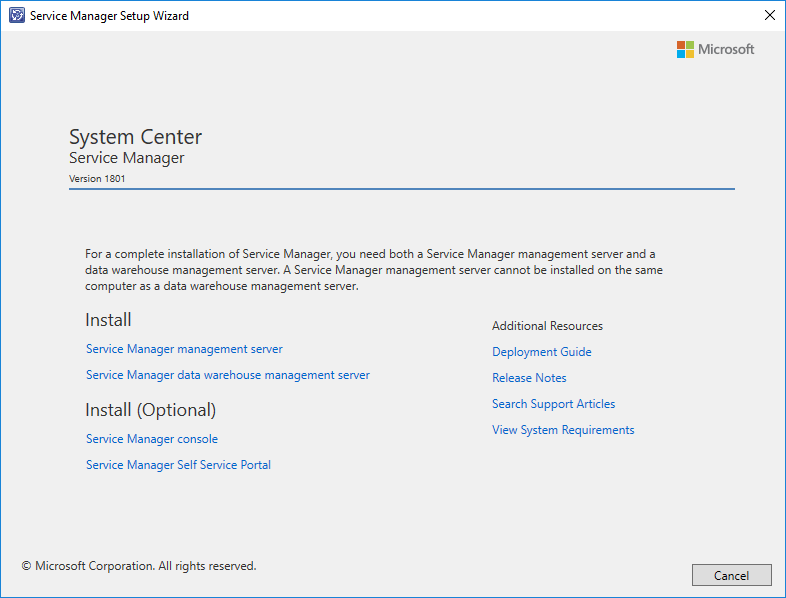Close the Setup Wizard window

click(769, 16)
